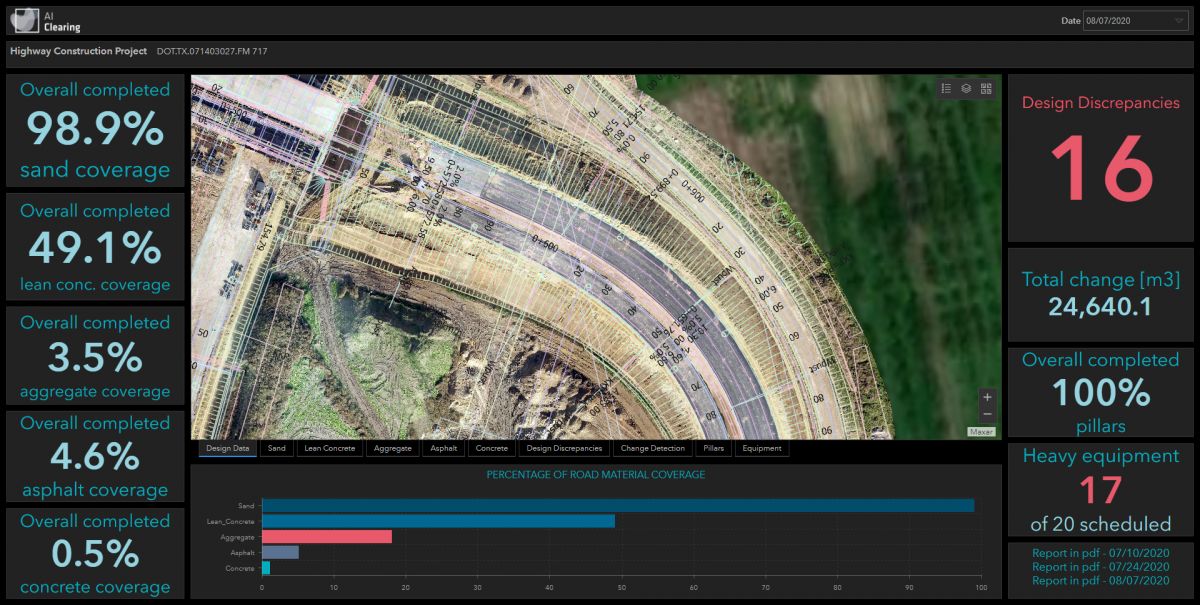The height and width of the screenshot is (605, 1200).
Task: Open the Aggregate tab
Action: [x=392, y=449]
